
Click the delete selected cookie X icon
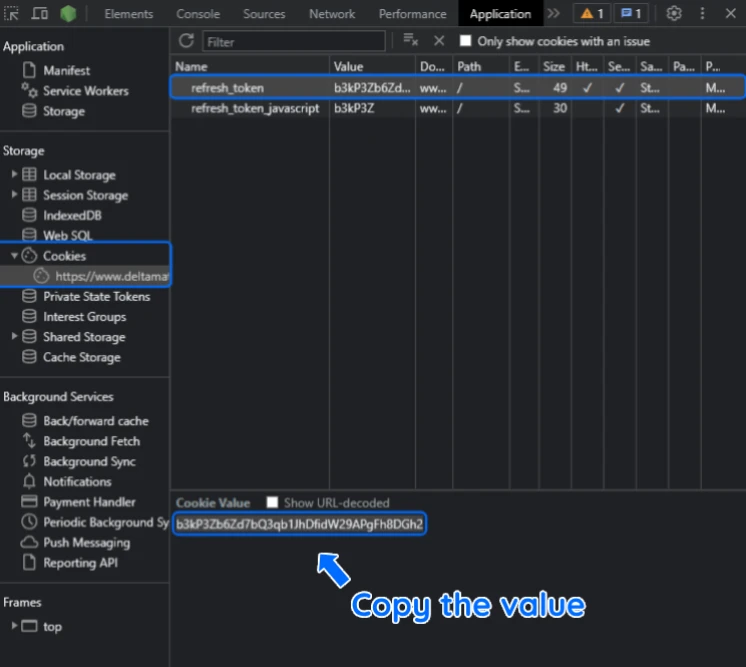438,40
